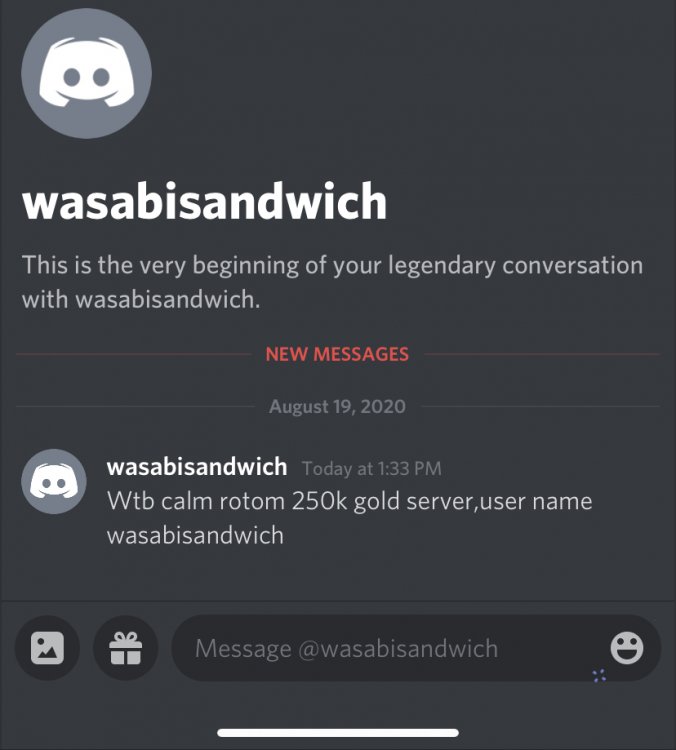Tap the white home indicator bar
Screen dimensions: 676x750
(x=338, y=733)
